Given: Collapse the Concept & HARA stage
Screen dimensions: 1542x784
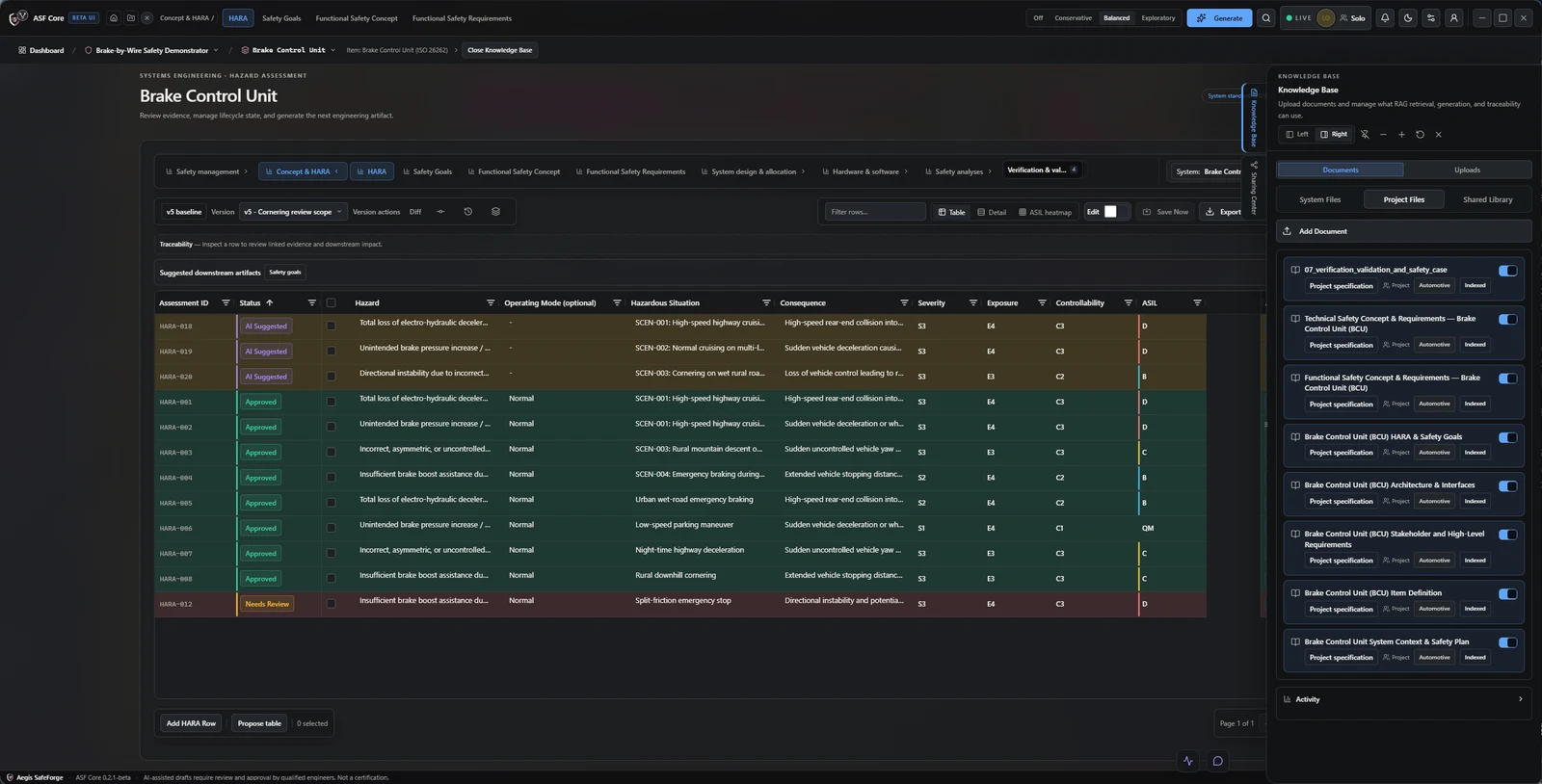Looking at the screenshot, I should pyautogui.click(x=303, y=171).
